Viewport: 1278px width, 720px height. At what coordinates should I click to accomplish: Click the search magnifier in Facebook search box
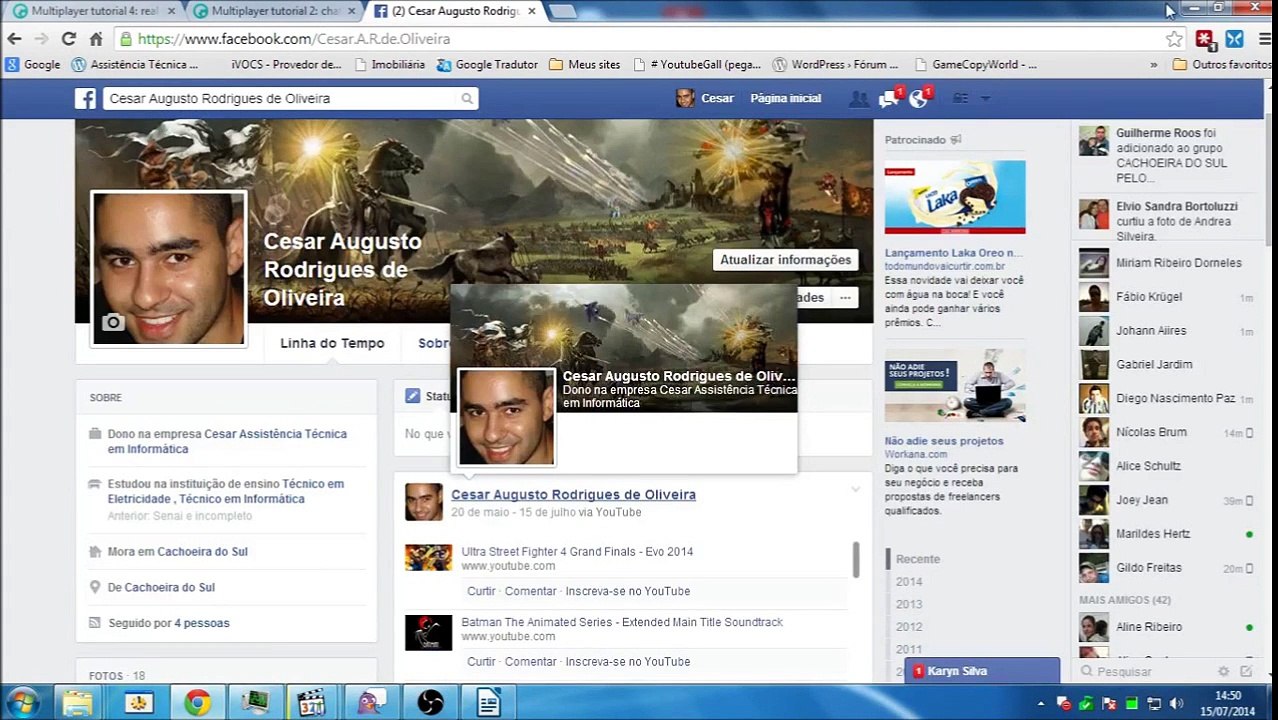tap(466, 99)
